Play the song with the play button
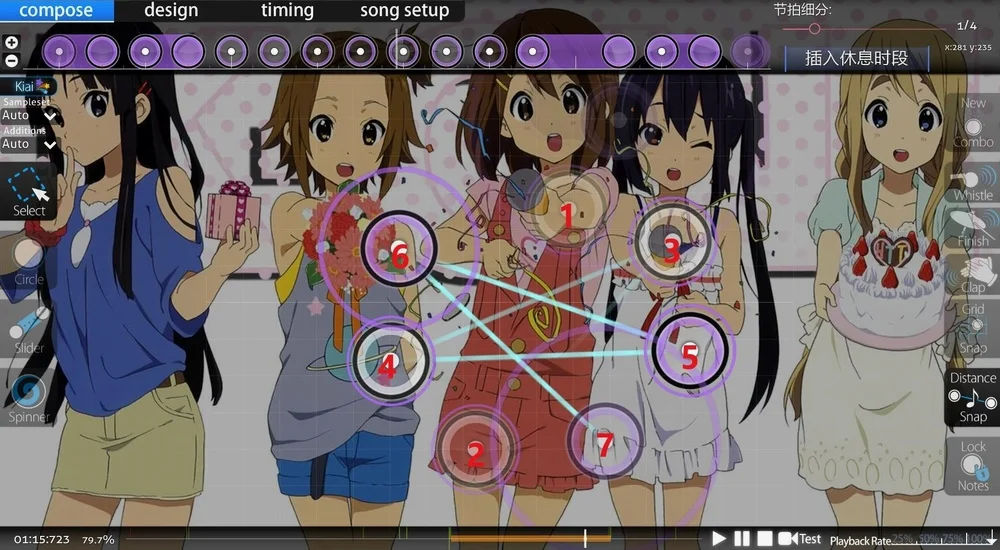Viewport: 1000px width, 550px height. point(719,539)
